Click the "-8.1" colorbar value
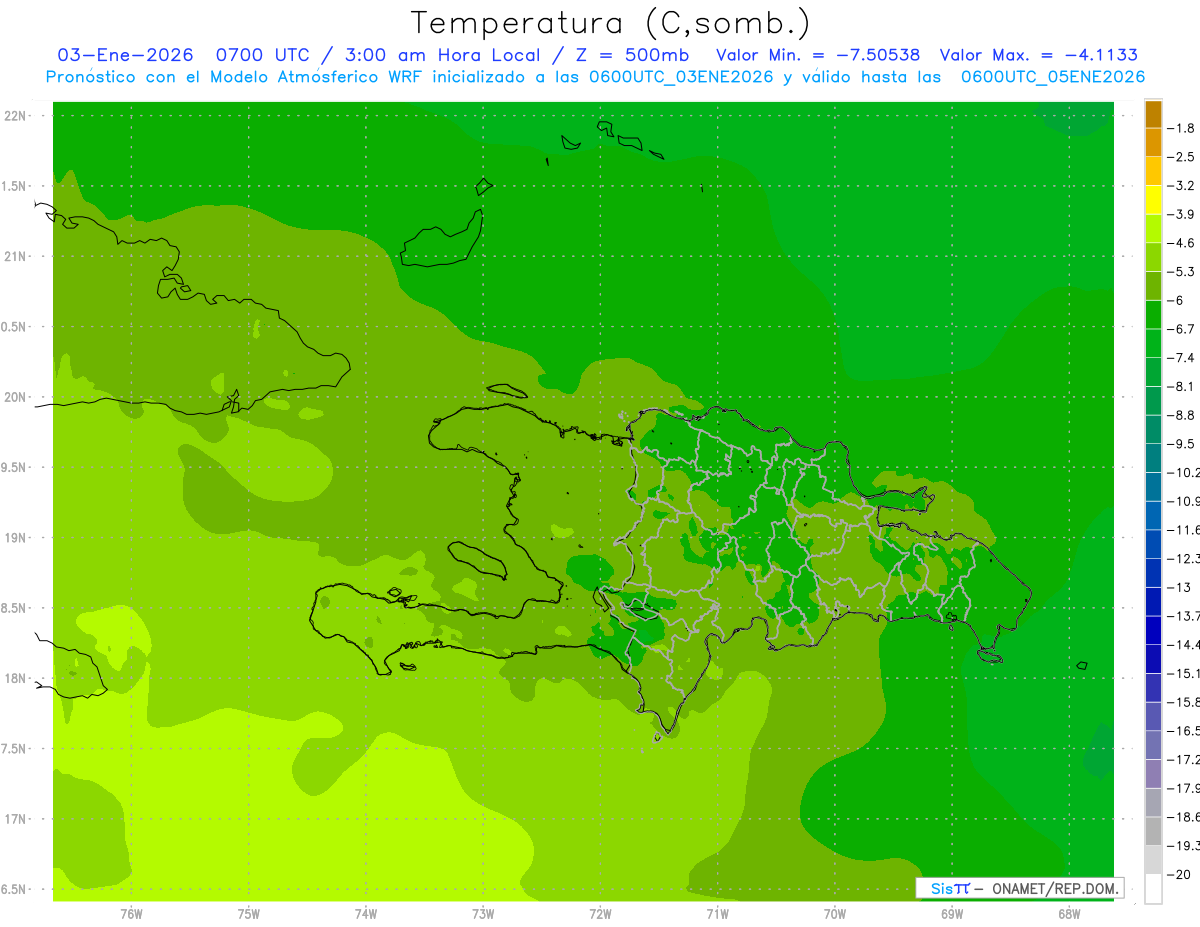Viewport: 1200px width, 927px height. 1182,386
